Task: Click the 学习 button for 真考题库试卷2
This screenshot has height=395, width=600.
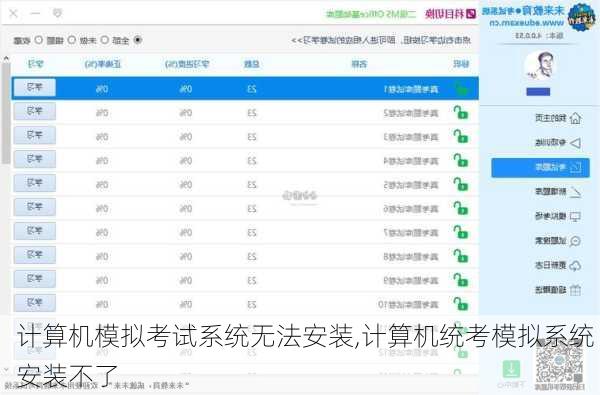Action: [x=35, y=111]
